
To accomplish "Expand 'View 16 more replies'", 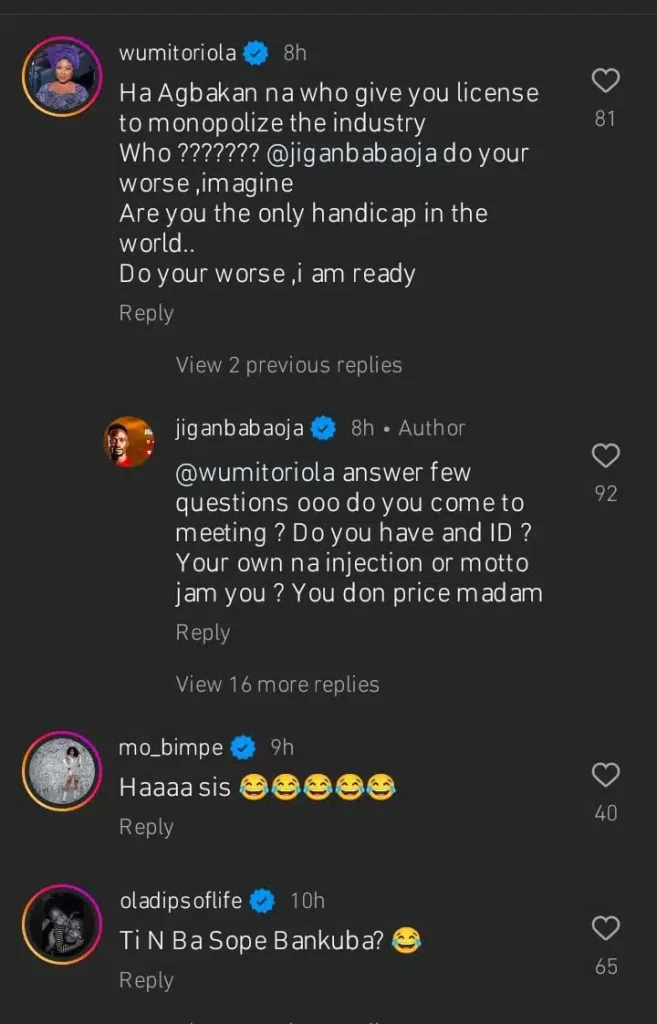I will click(278, 684).
